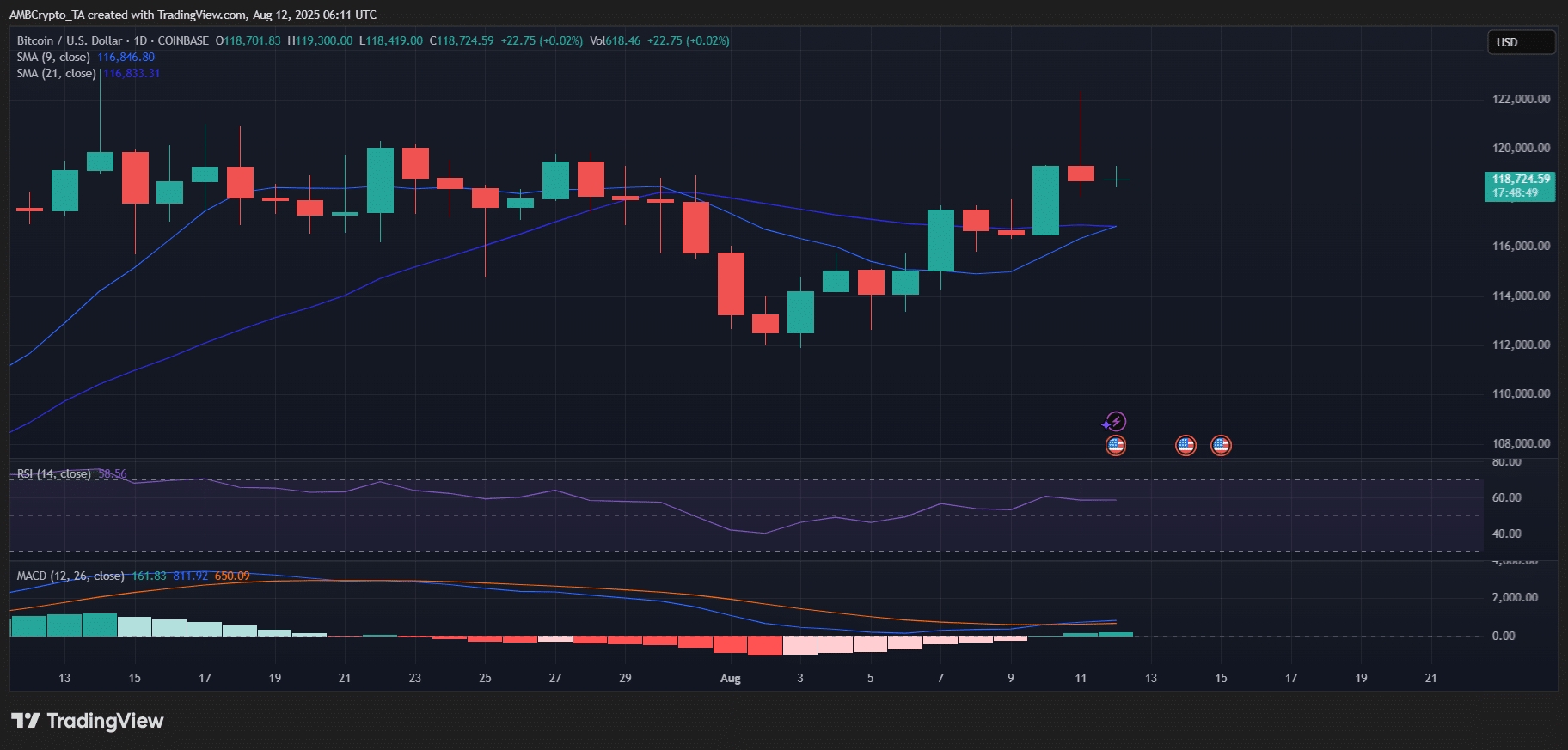Screen dimensions: 1568x750
Task: Click date 21 at right of time axis
Action: pos(1430,678)
